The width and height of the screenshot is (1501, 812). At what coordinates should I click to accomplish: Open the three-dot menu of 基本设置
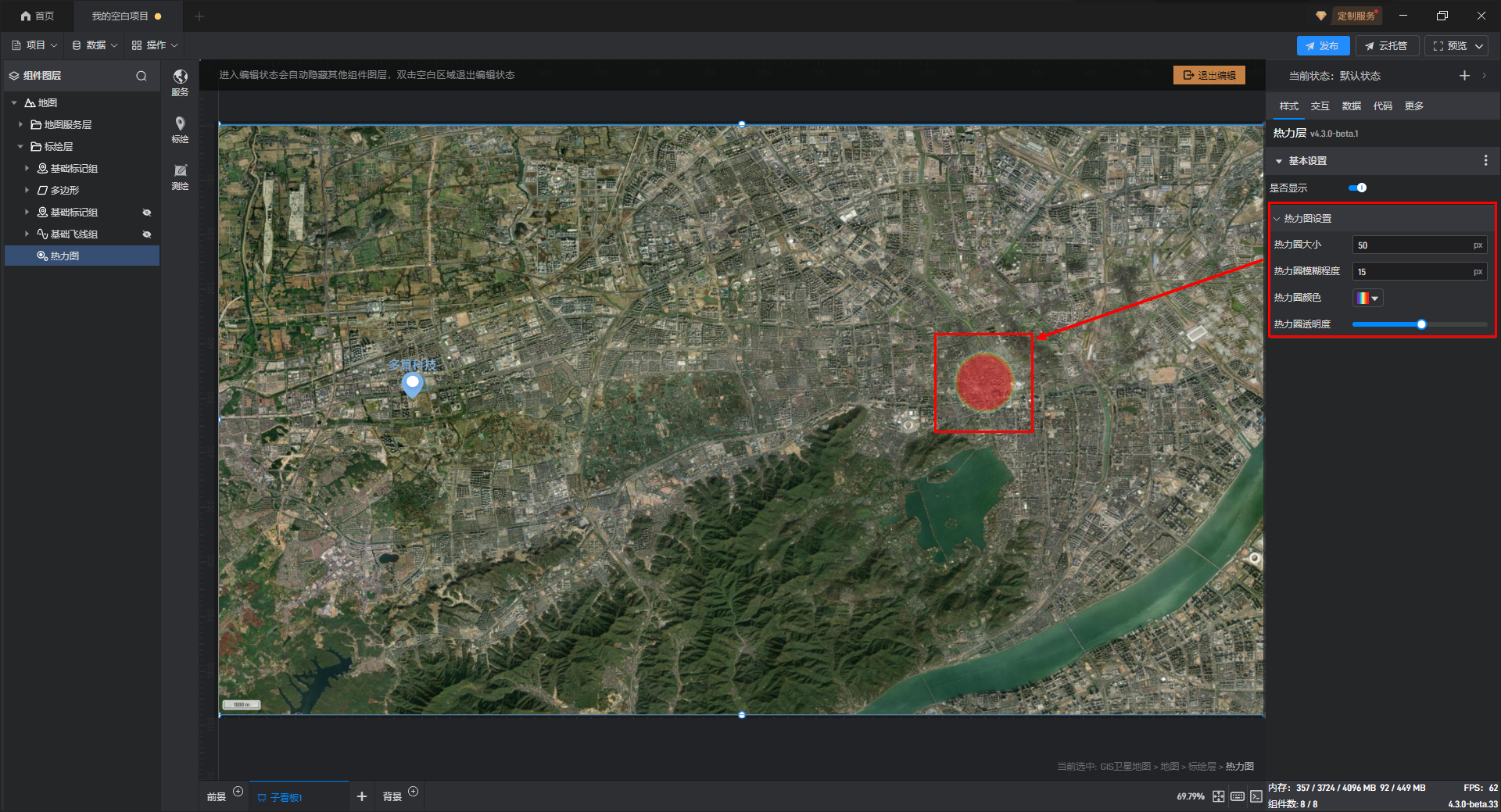pyautogui.click(x=1485, y=160)
